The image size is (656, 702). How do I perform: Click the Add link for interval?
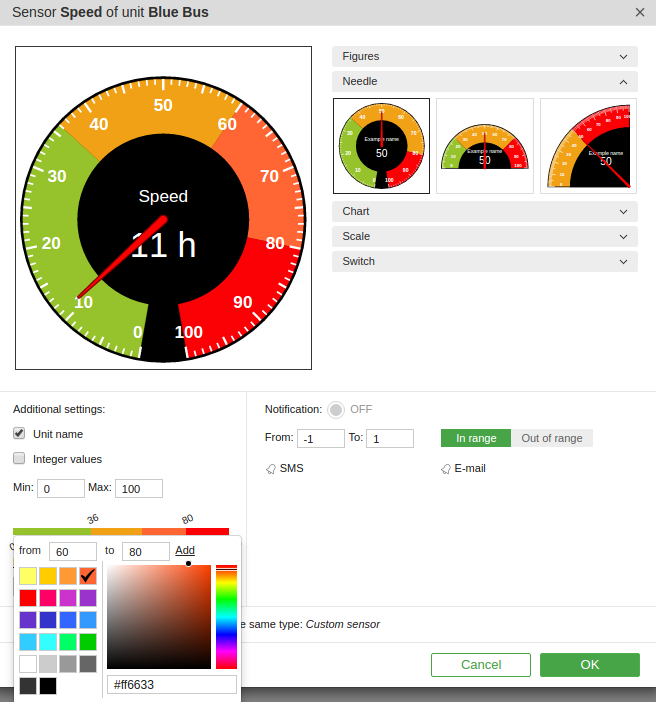tap(185, 551)
